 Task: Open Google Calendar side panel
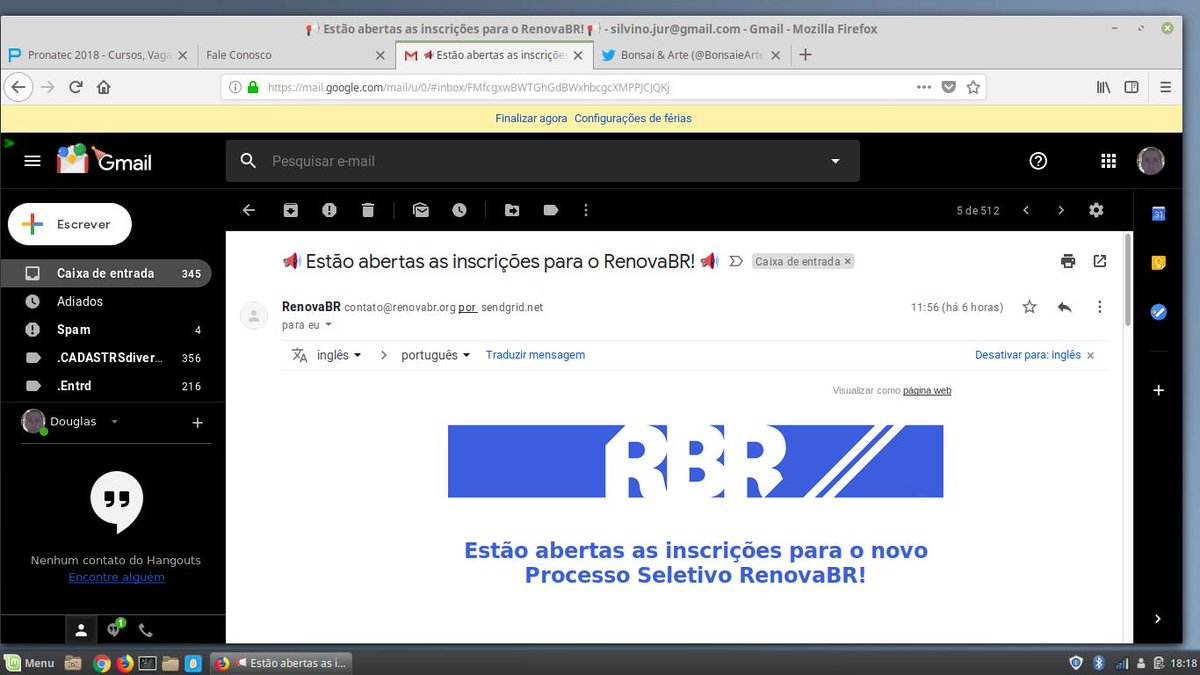1159,213
